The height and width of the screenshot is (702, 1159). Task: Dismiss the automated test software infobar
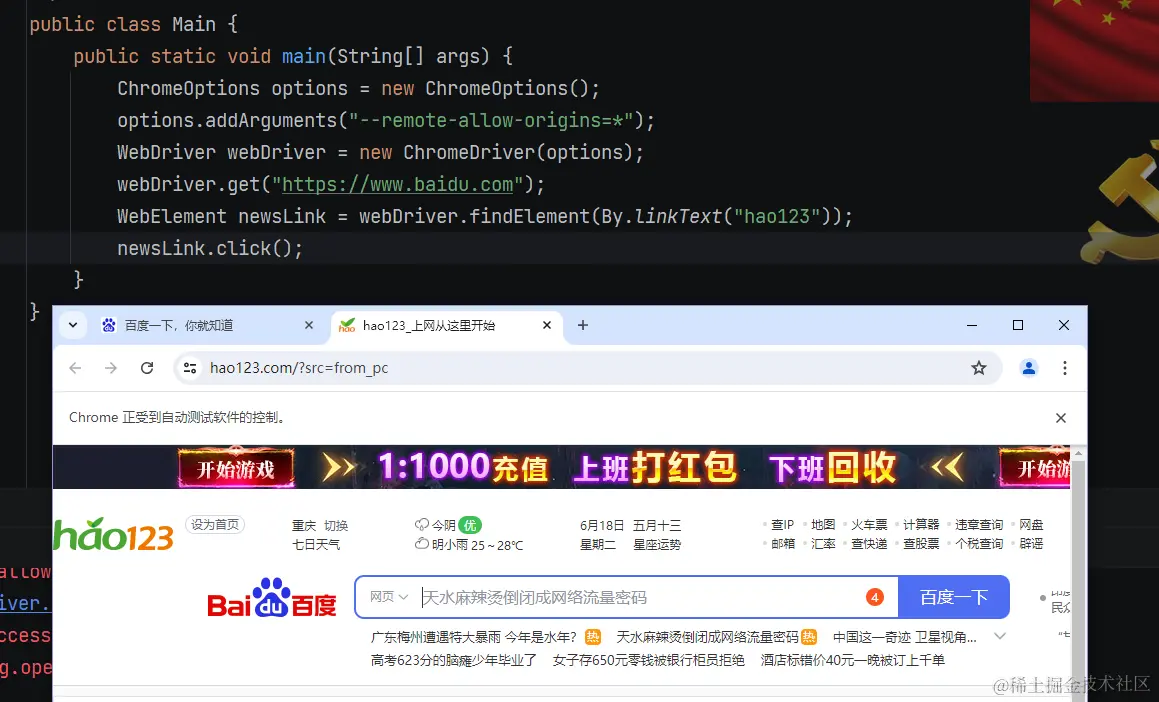click(1061, 418)
